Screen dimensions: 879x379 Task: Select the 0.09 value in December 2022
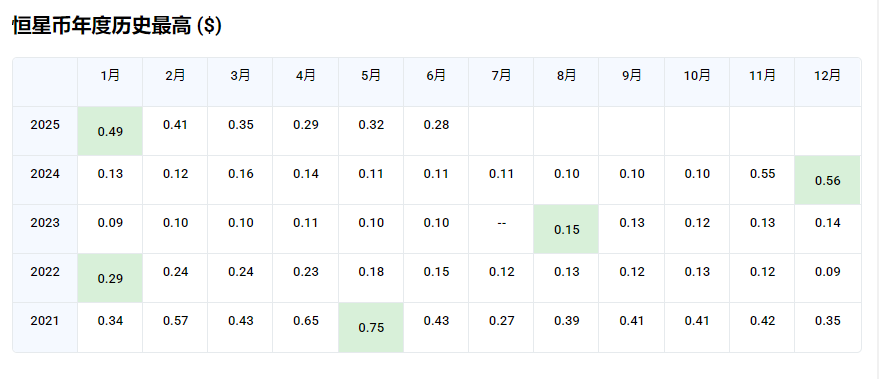point(827,272)
